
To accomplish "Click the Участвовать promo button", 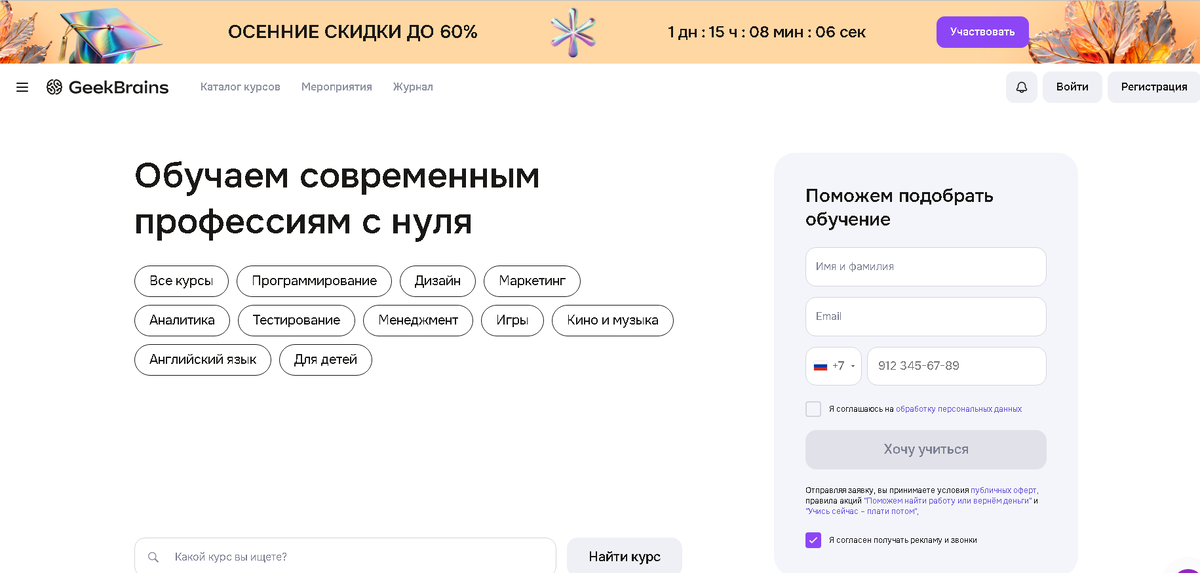I will coord(982,32).
